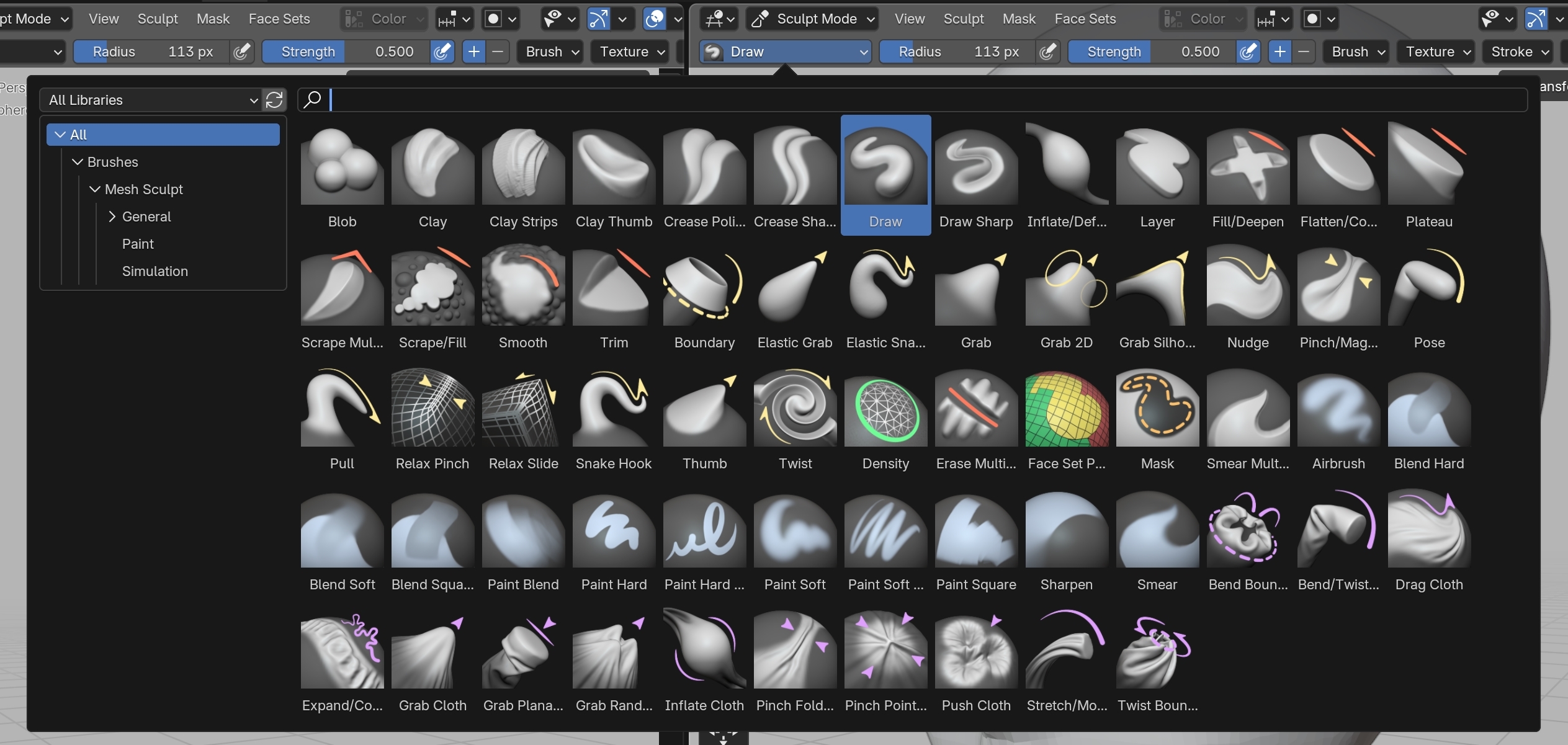Viewport: 1568px width, 745px height.
Task: Enable the Add direction plus button
Action: (x=1279, y=51)
